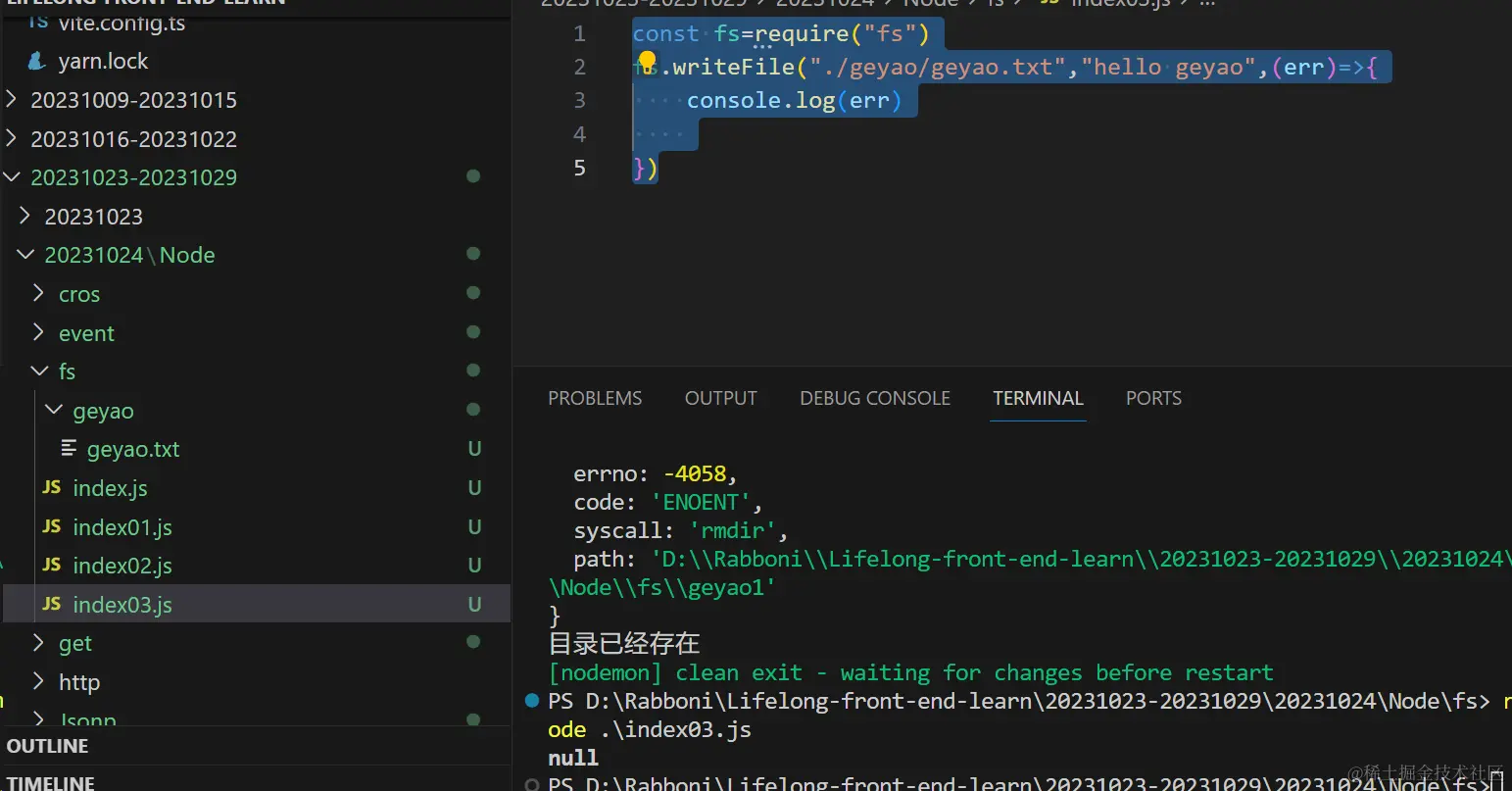Click the blue terminal command status dot
Viewport: 1512px width, 791px height.
tap(532, 700)
